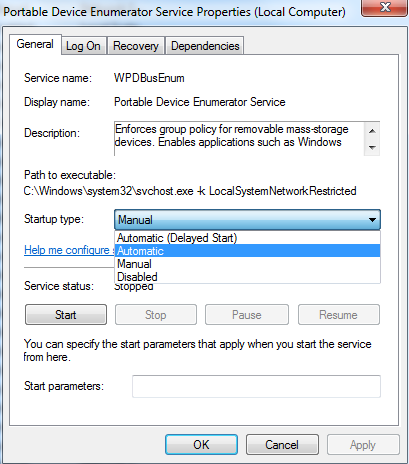This screenshot has width=409, height=464.
Task: Click the greyed-out Stop button
Action: [156, 314]
